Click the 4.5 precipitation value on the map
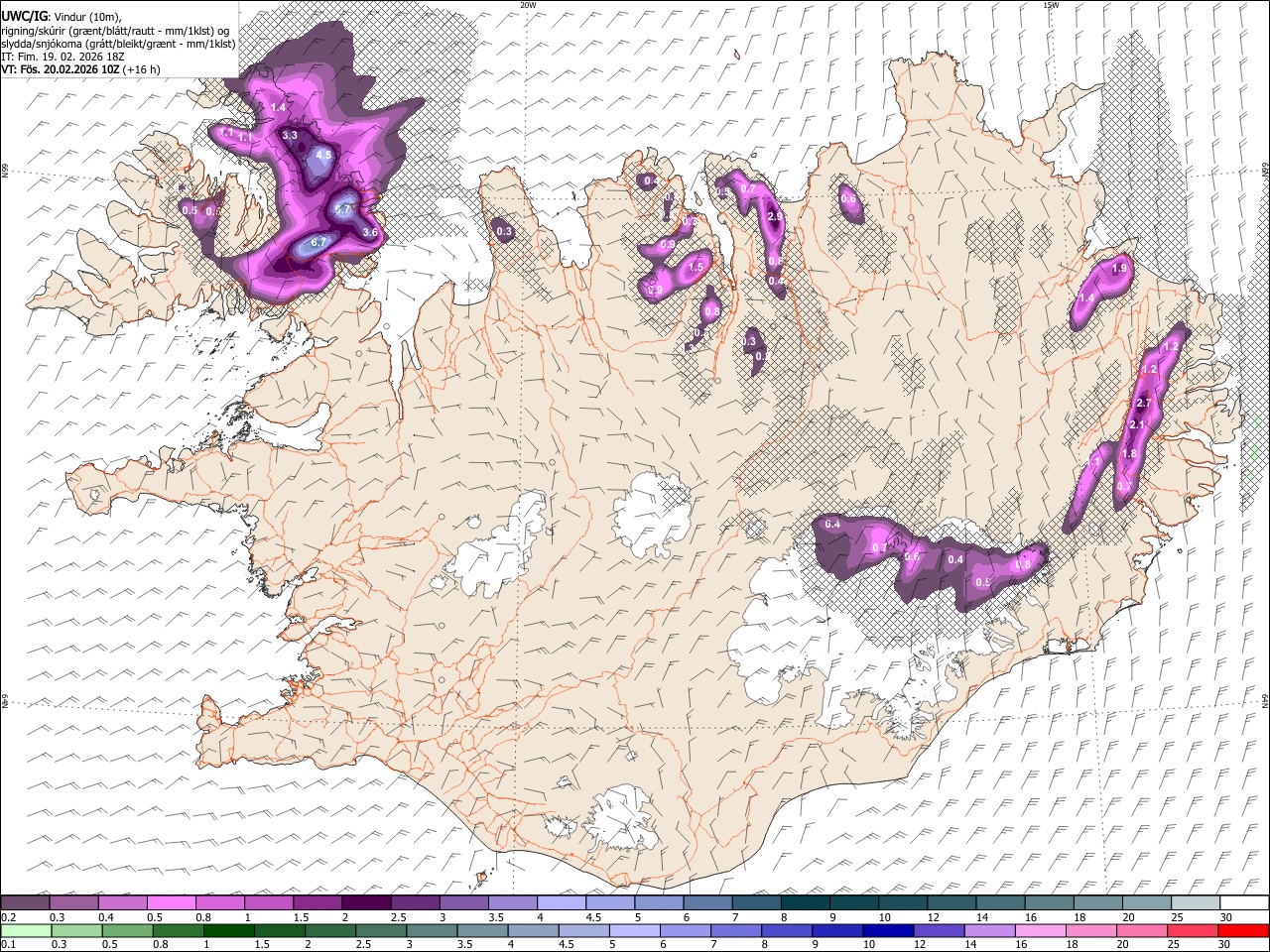1270x952 pixels. coord(323,155)
